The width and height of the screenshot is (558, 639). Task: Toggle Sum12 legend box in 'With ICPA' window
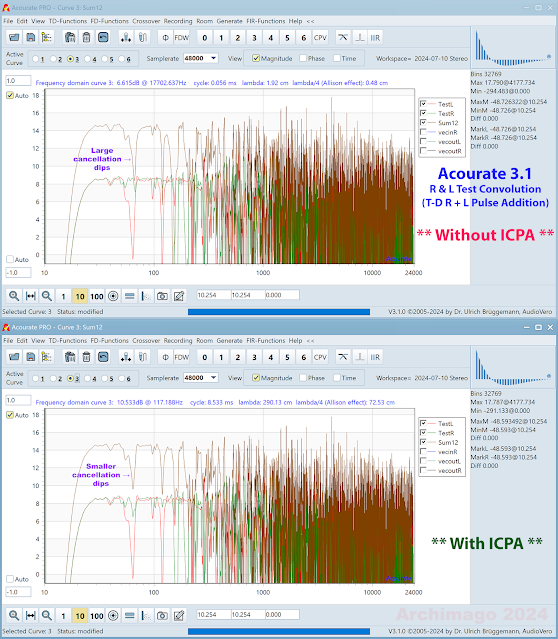(423, 442)
